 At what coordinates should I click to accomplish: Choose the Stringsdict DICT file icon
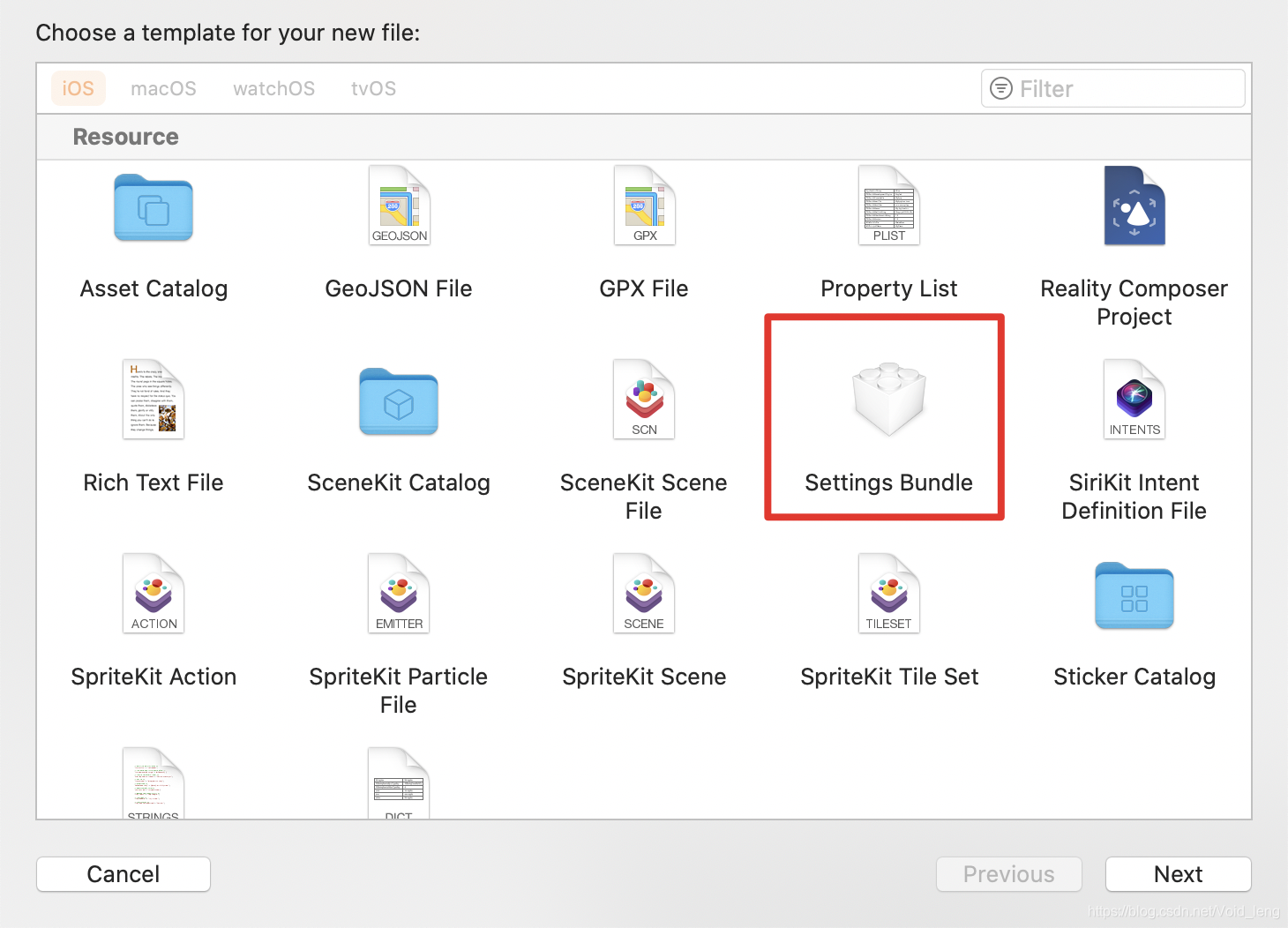[x=399, y=783]
